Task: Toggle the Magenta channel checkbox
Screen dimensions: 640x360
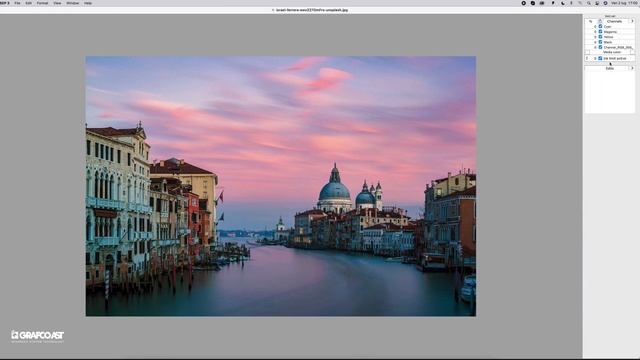Action: [600, 31]
